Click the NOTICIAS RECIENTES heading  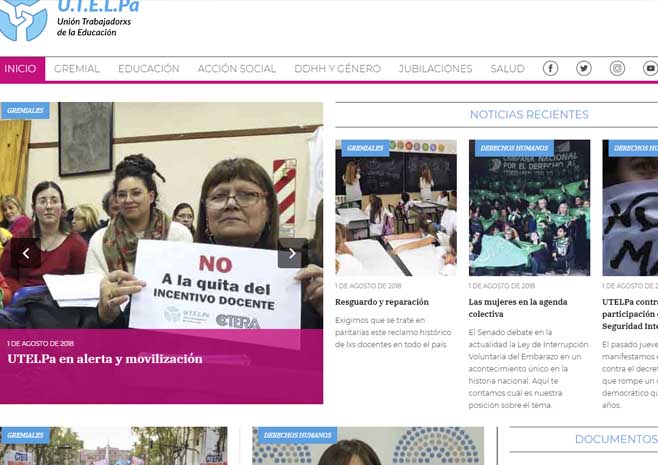[529, 114]
